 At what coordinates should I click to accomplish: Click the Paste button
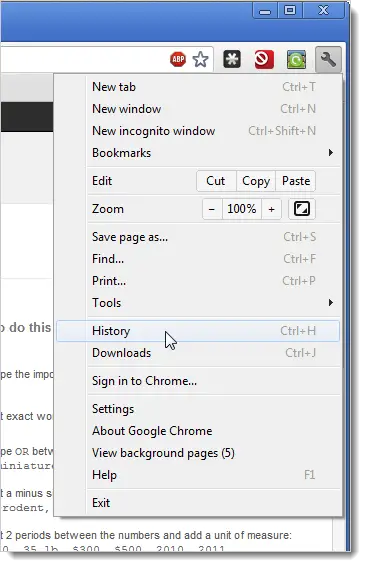point(296,181)
